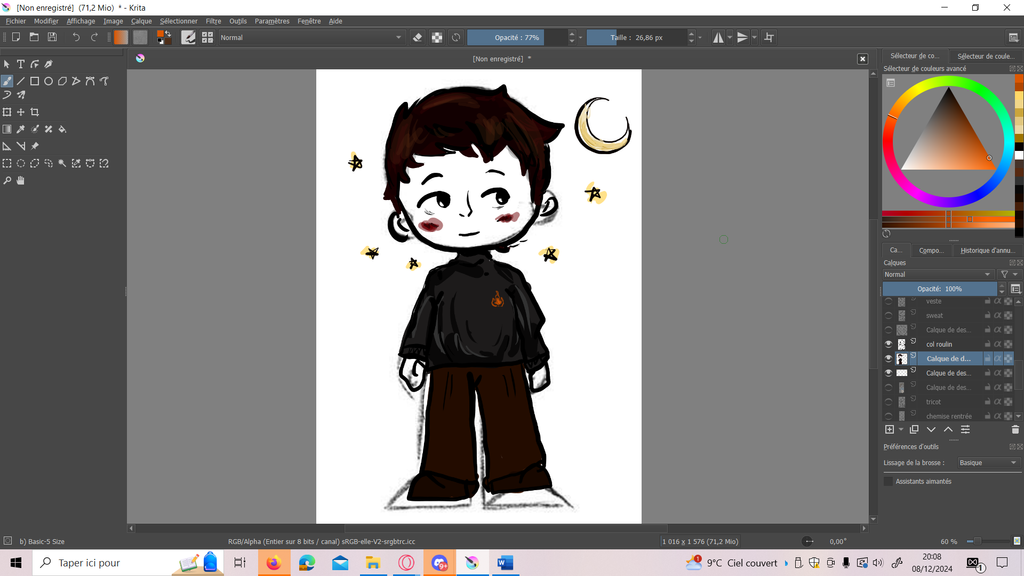Click the brush Opacité 77% slider
The width and height of the screenshot is (1024, 576).
tap(516, 37)
